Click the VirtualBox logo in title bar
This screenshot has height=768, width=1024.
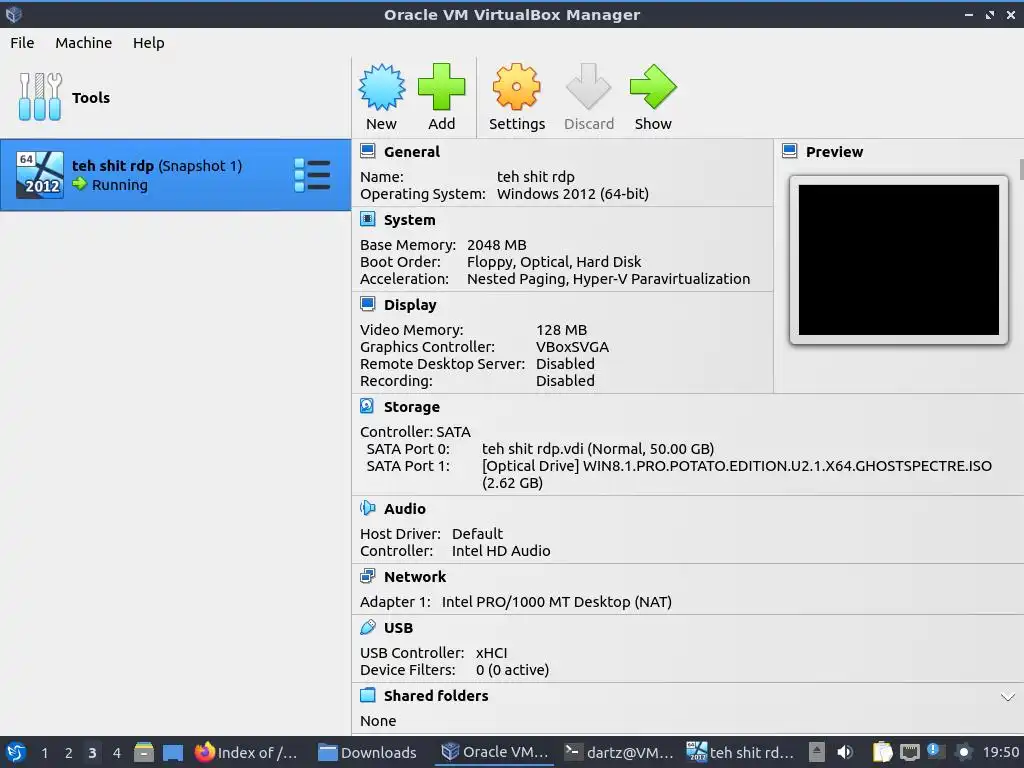[x=14, y=14]
